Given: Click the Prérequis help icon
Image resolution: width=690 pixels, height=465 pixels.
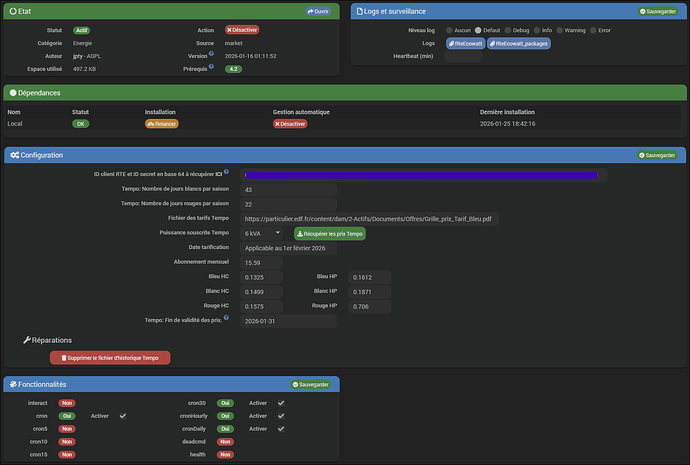Looking at the screenshot, I should click(x=211, y=66).
